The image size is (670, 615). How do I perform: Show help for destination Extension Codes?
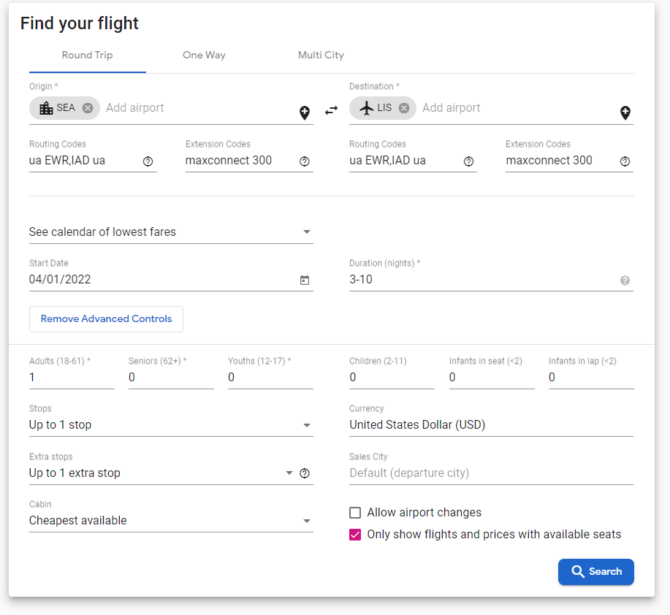click(x=625, y=161)
